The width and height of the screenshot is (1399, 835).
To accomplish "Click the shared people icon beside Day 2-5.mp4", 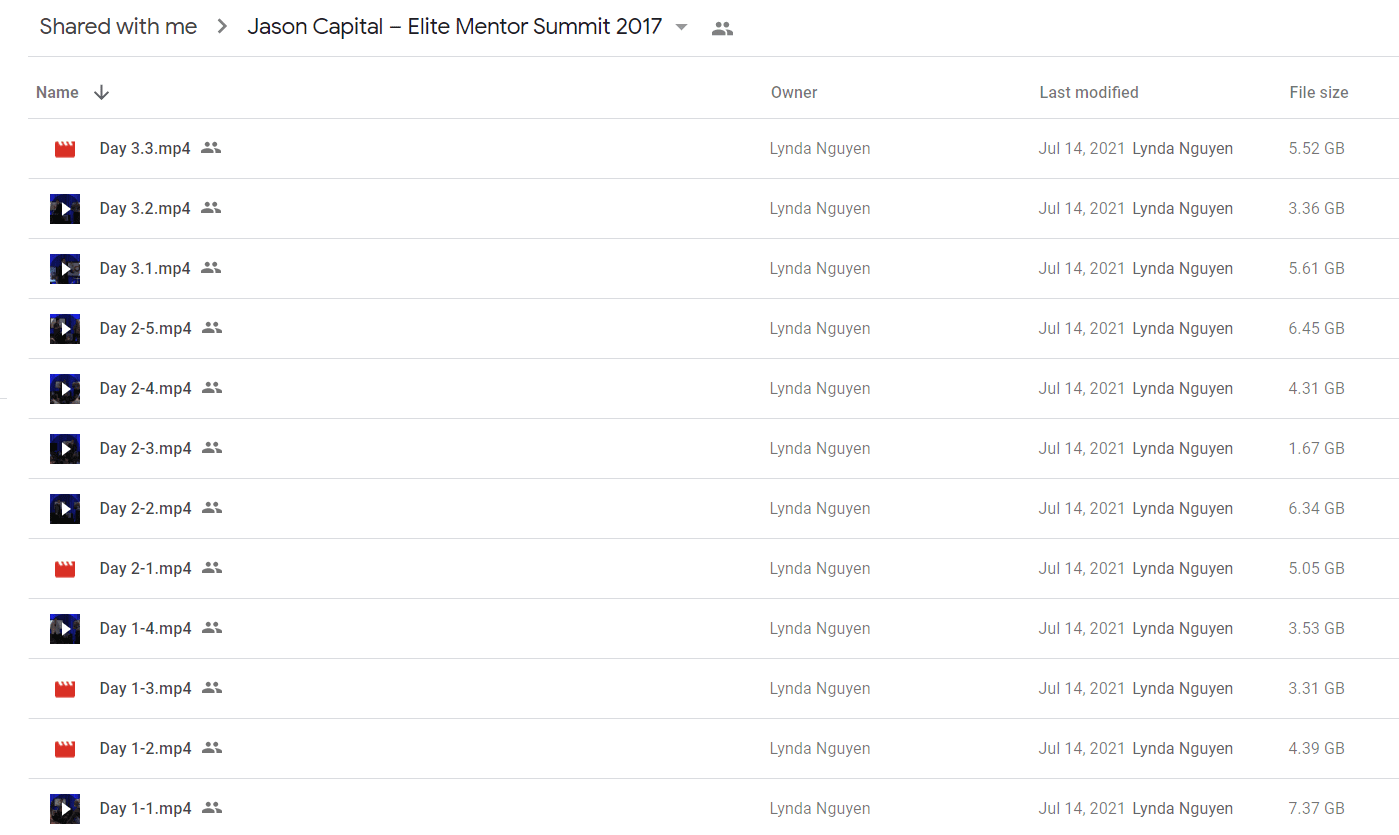I will pyautogui.click(x=211, y=328).
